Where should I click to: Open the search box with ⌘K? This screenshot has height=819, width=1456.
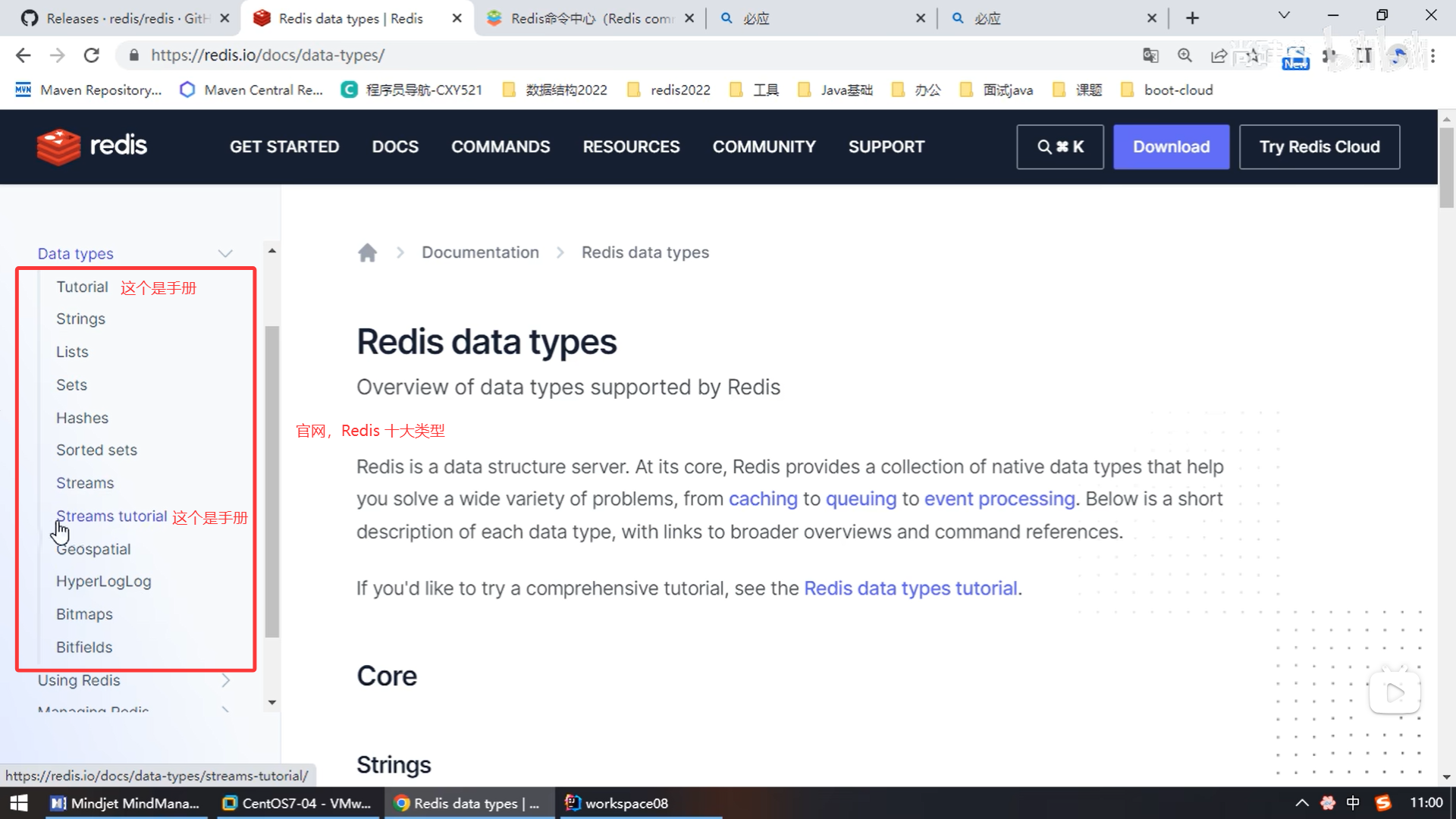1059,146
